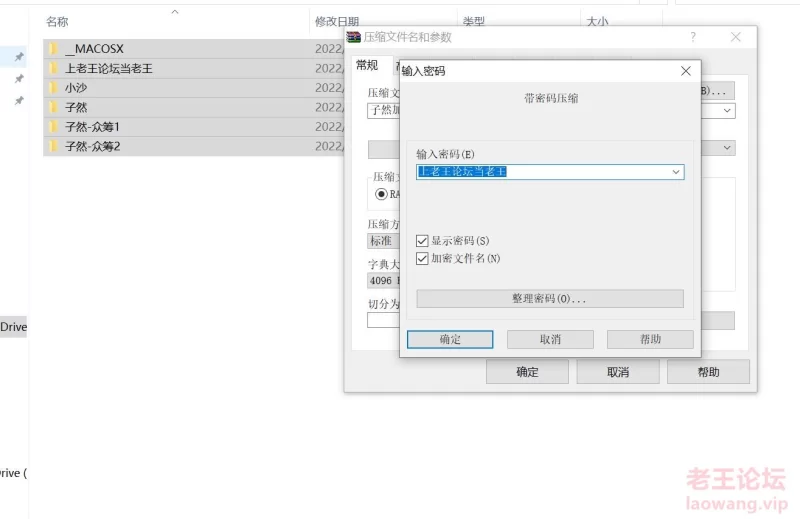This screenshot has height=519, width=800.
Task: Click the 切分为 volume size field
Action: [383, 320]
